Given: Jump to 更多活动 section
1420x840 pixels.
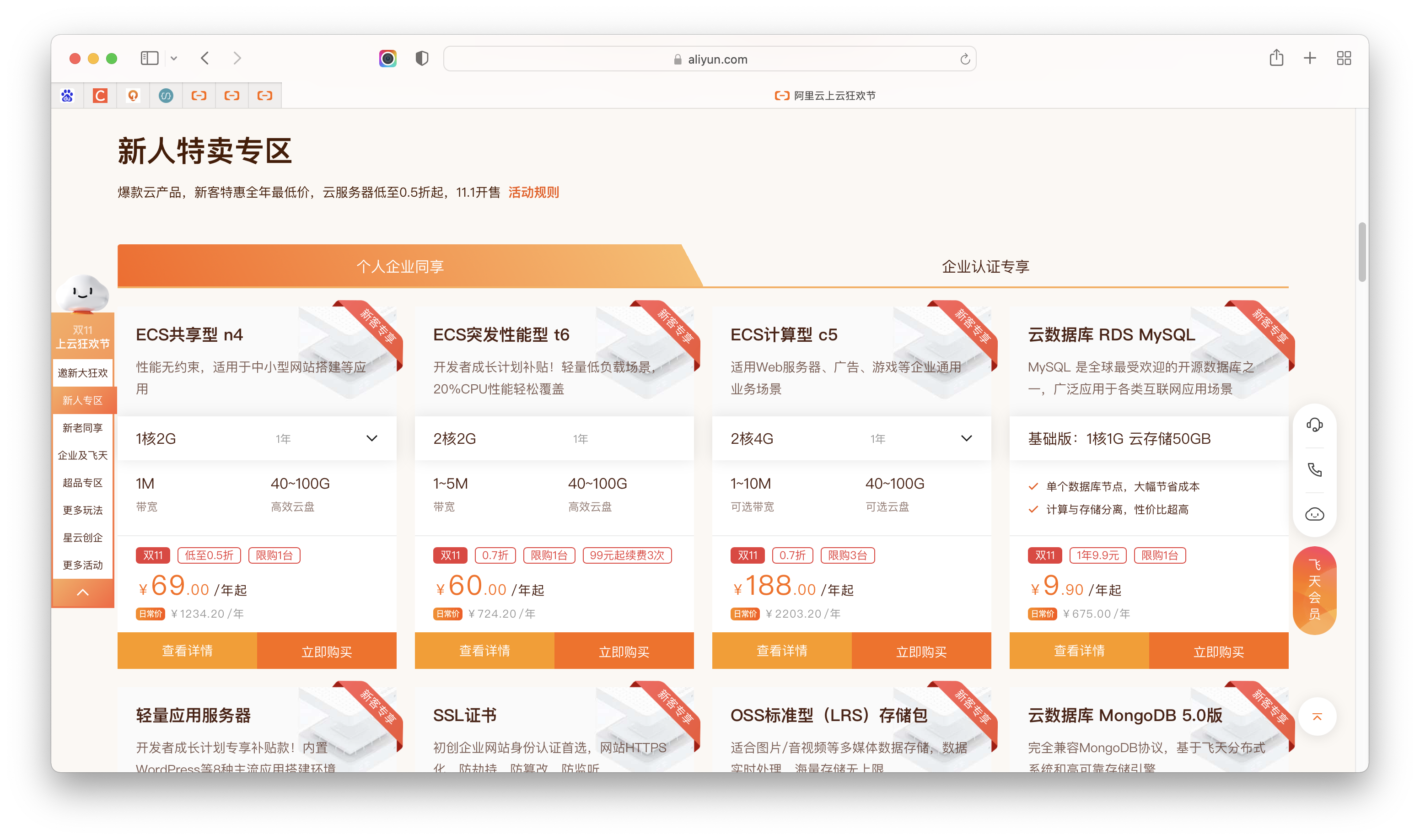Looking at the screenshot, I should tap(83, 565).
